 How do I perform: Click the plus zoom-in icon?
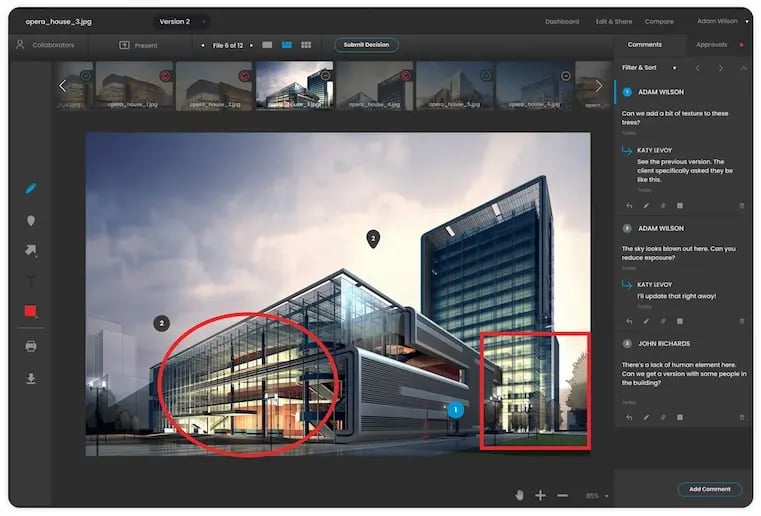tap(540, 495)
